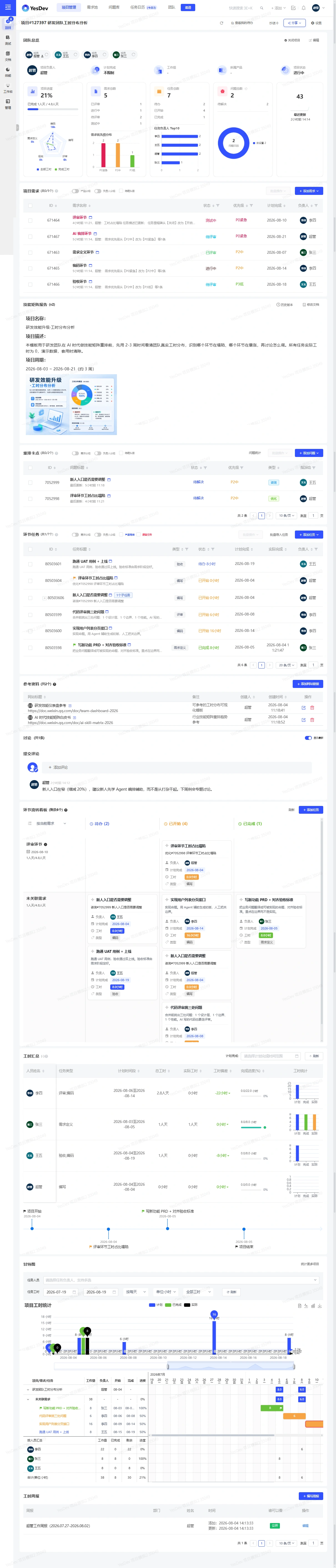This screenshot has height=1568, width=336.
Task: Open 历史版本 of the 技能矩阵报告
Action: coord(284,304)
